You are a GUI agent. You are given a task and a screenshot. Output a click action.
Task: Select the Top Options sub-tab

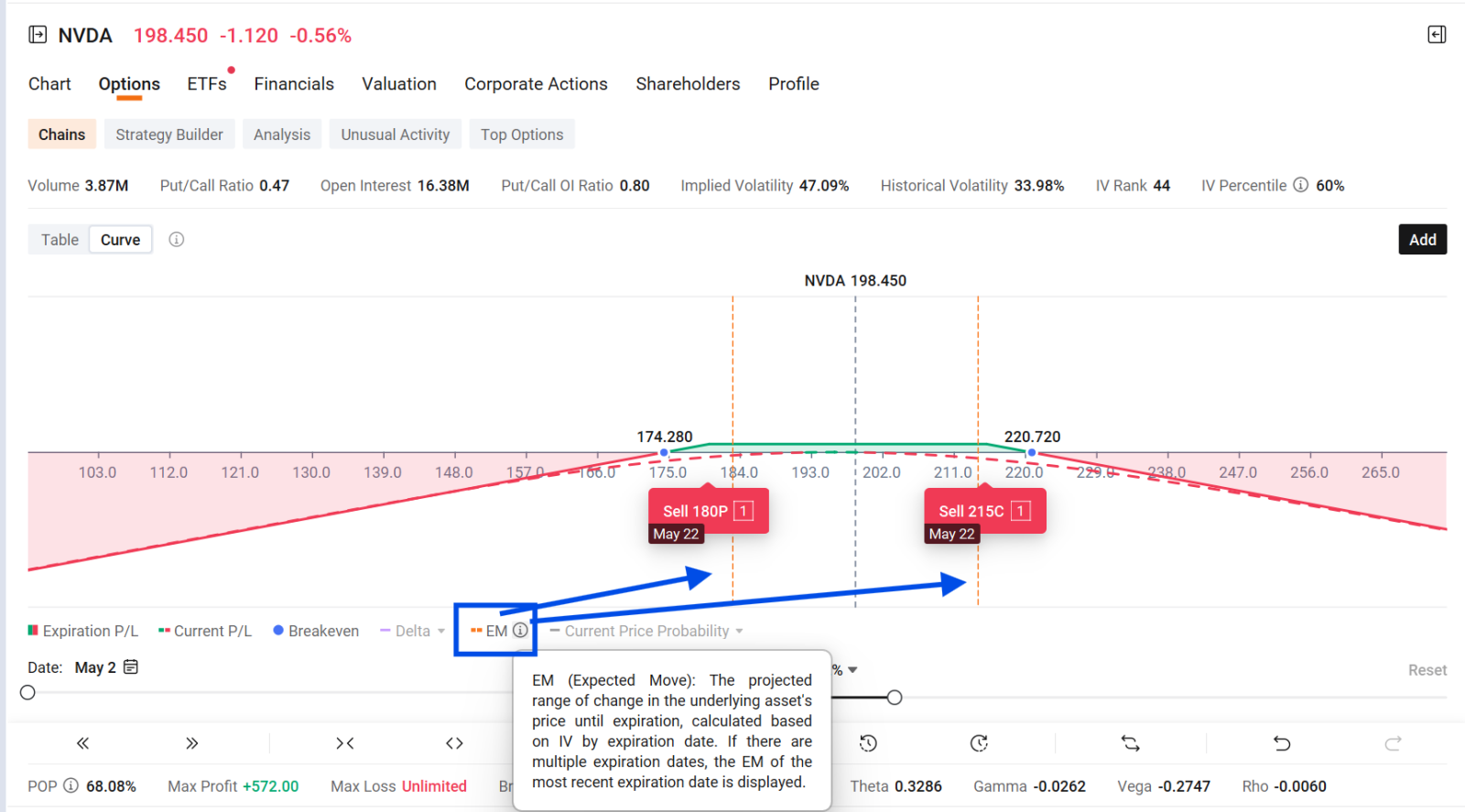[x=522, y=135]
